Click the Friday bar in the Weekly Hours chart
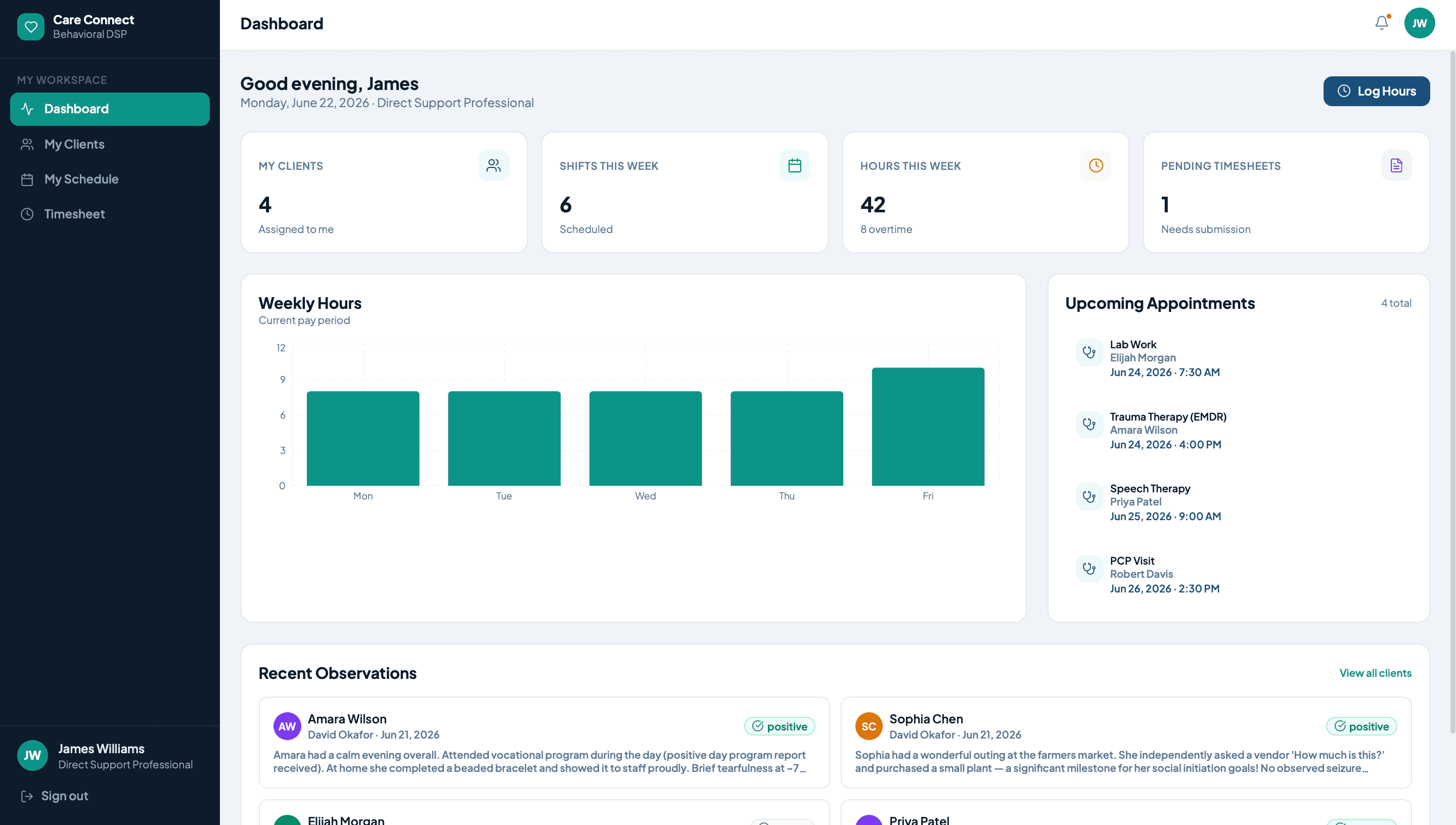 tap(927, 426)
